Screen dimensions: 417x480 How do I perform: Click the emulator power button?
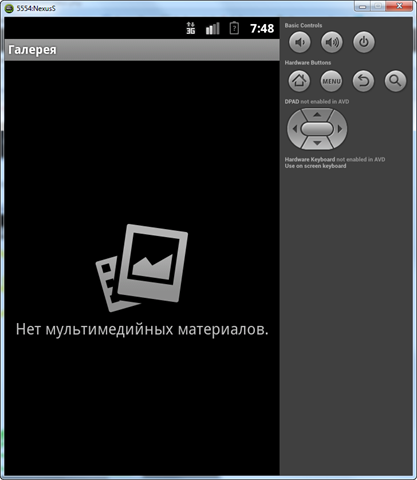[x=364, y=42]
